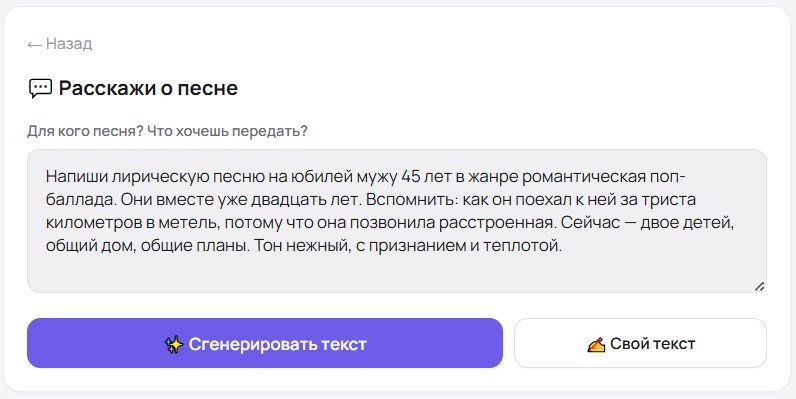Image resolution: width=796 pixels, height=399 pixels.
Task: Click the left arrow beside Назад
Action: [34, 45]
